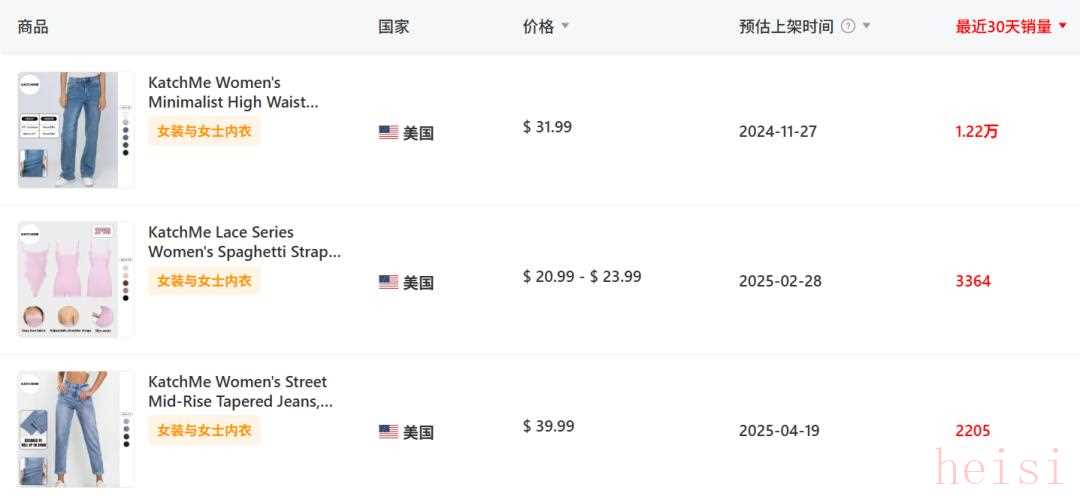This screenshot has height=497, width=1080.
Task: Click the 女装与女士内衣 tag under Lace Series
Action: 204,281
